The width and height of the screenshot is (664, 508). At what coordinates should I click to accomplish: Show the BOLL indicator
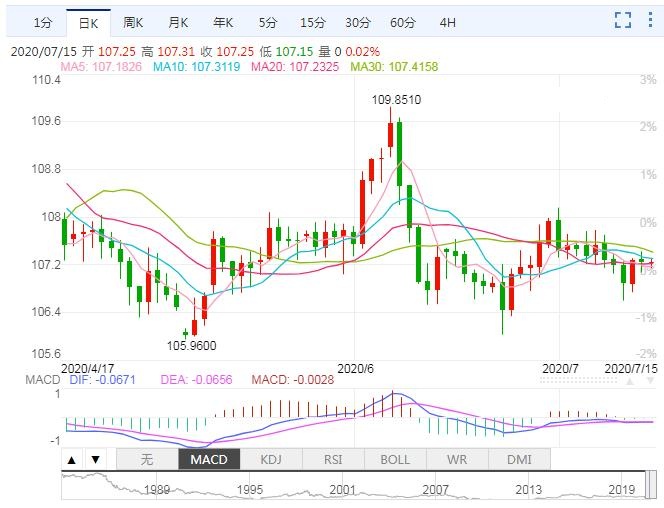pyautogui.click(x=395, y=460)
